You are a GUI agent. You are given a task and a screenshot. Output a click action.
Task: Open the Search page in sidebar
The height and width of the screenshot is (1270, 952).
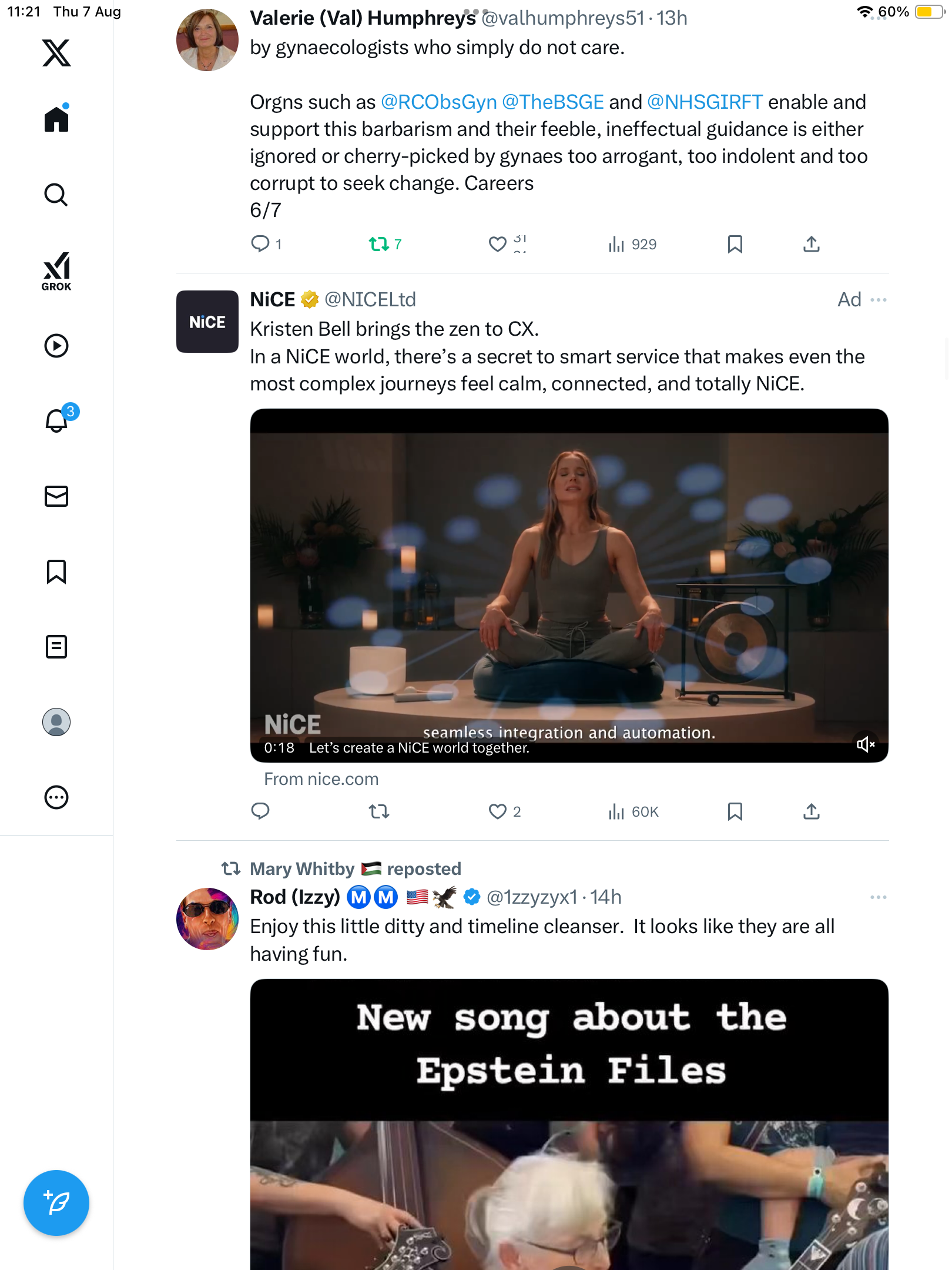[x=56, y=195]
